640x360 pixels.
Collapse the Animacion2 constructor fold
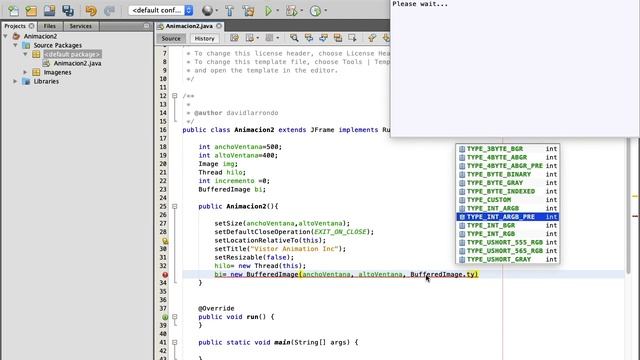coord(175,207)
